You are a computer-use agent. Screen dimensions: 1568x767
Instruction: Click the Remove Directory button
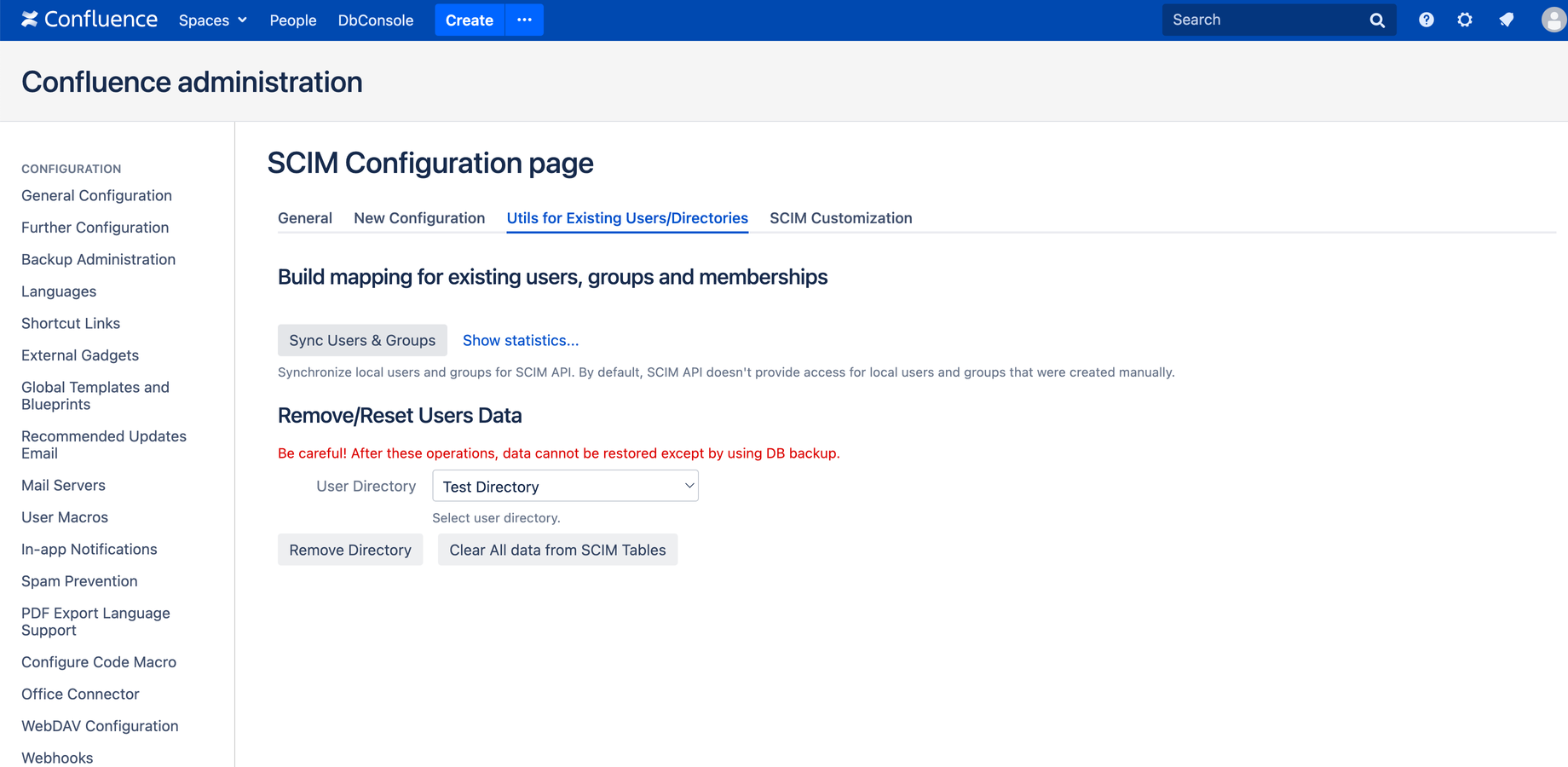click(350, 550)
